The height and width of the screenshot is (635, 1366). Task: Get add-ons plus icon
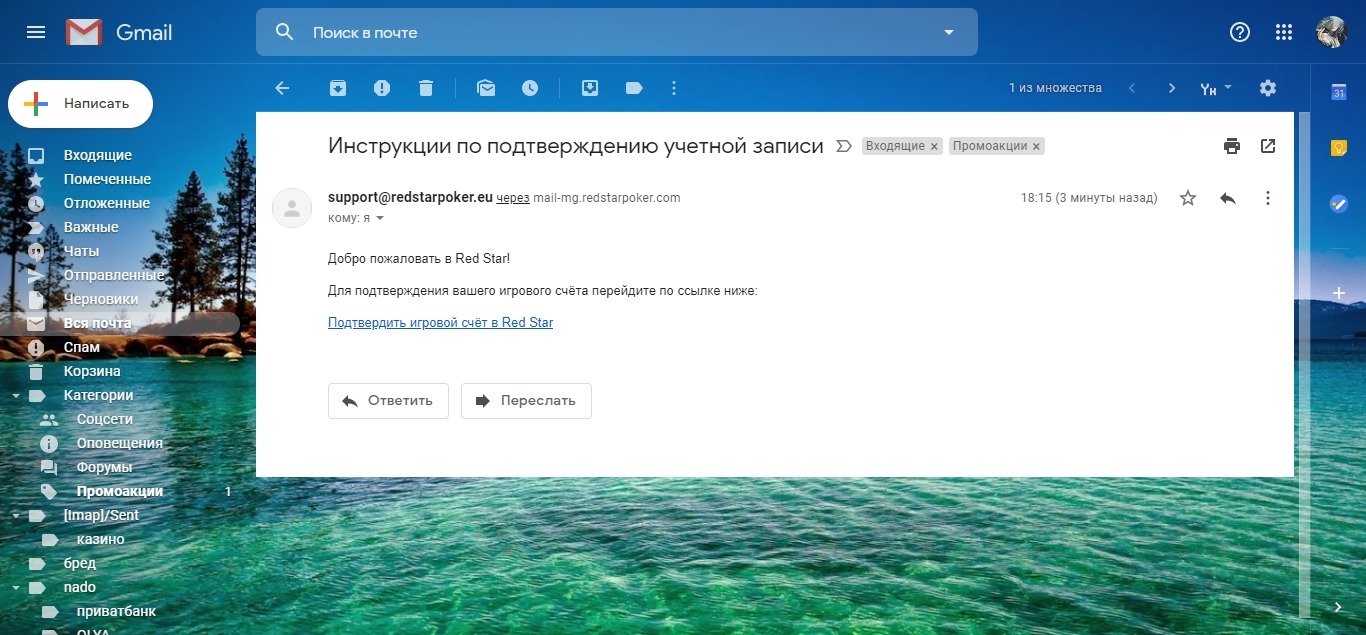pyautogui.click(x=1339, y=293)
